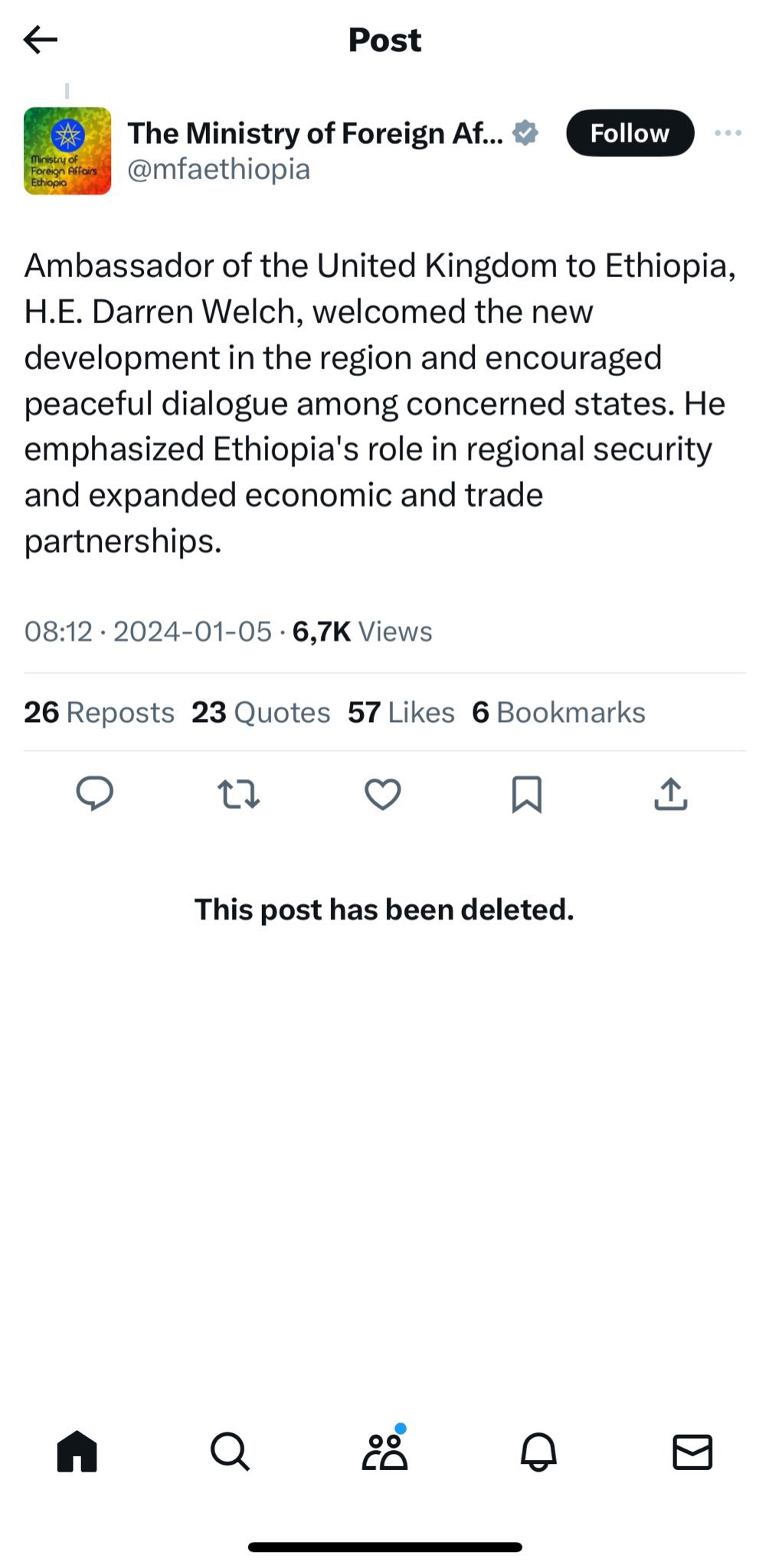Screen dimensions: 769x1568
Task: Open the Home tab icon
Action: coord(77,1452)
